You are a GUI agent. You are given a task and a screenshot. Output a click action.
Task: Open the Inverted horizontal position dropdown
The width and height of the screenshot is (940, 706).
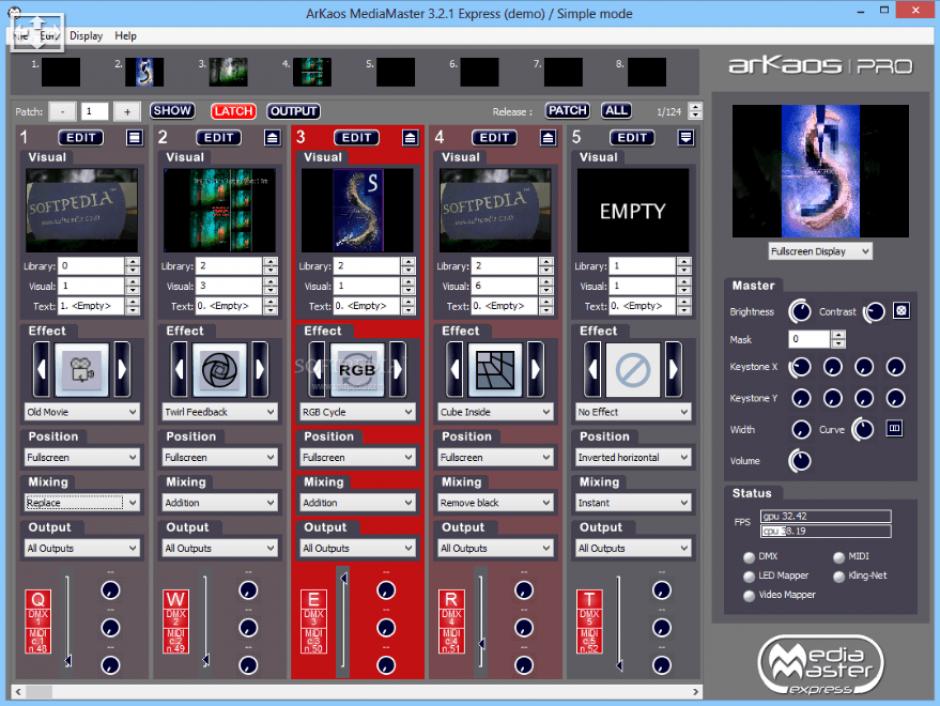pos(633,457)
